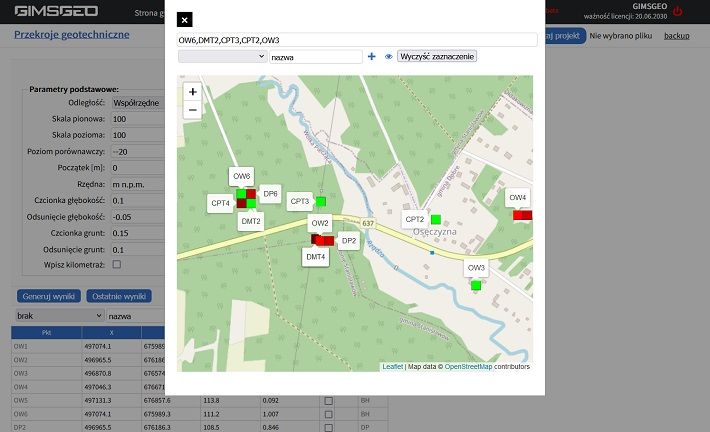
Task: Click the X column header
Action: coord(111,333)
